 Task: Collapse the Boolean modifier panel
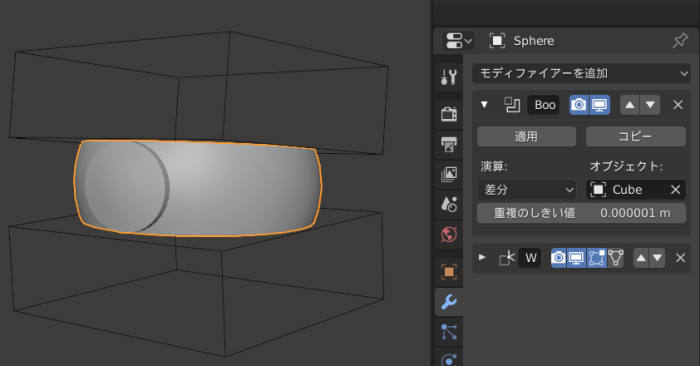tap(484, 105)
